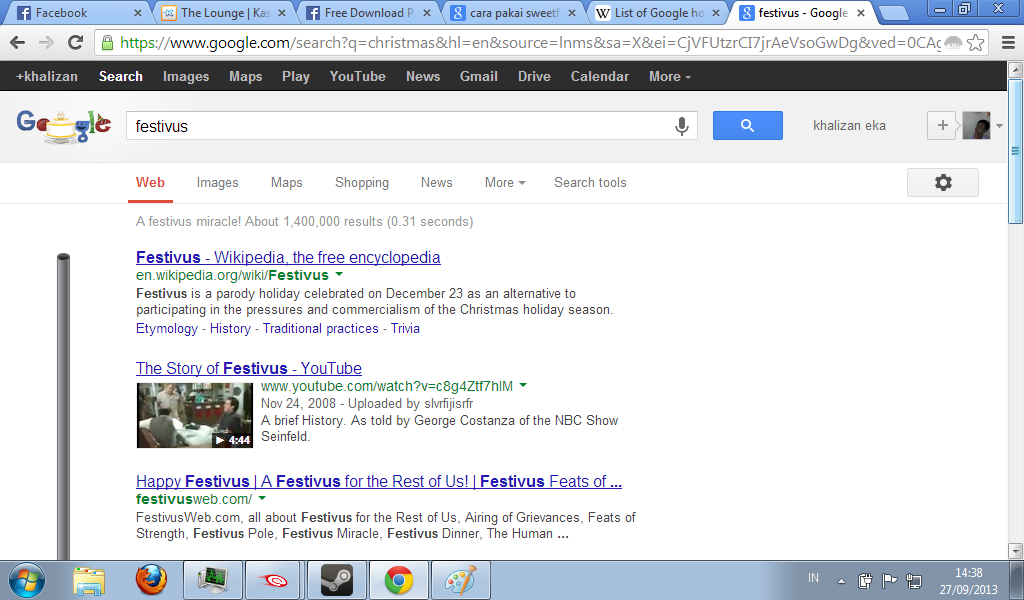This screenshot has width=1024, height=600.
Task: Click the browser Back arrow
Action: (x=18, y=43)
